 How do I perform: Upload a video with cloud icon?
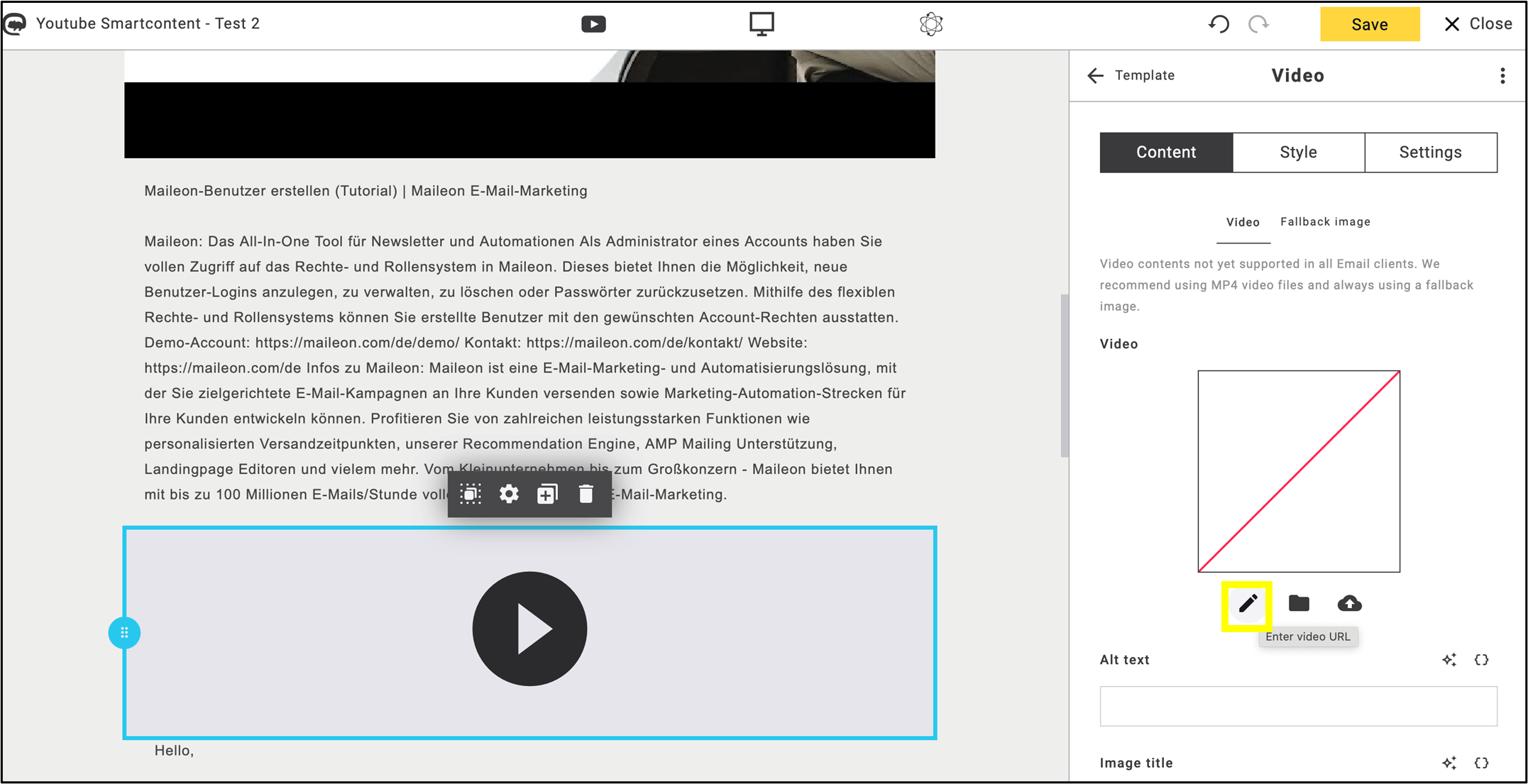click(1349, 604)
